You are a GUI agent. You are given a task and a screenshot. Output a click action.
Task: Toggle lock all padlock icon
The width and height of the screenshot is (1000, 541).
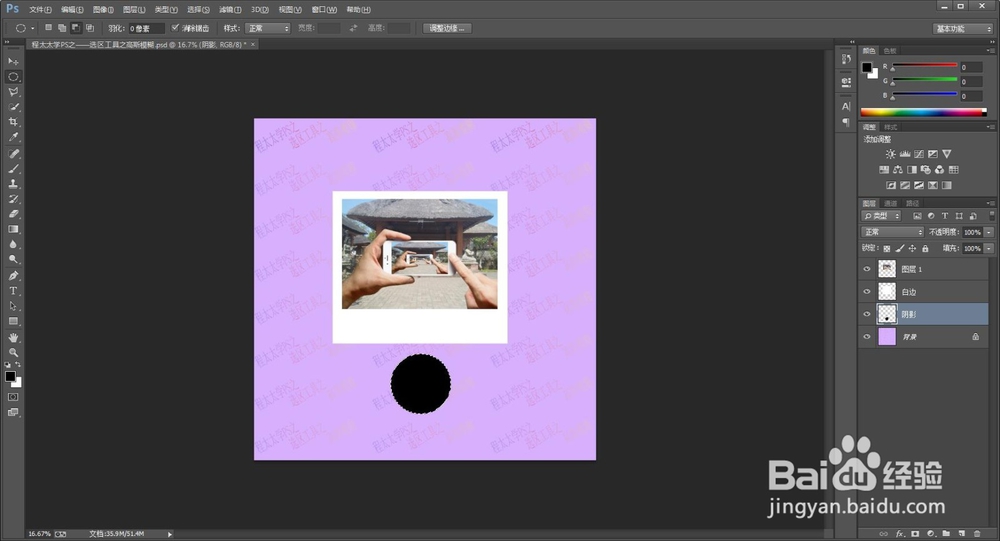(x=925, y=249)
